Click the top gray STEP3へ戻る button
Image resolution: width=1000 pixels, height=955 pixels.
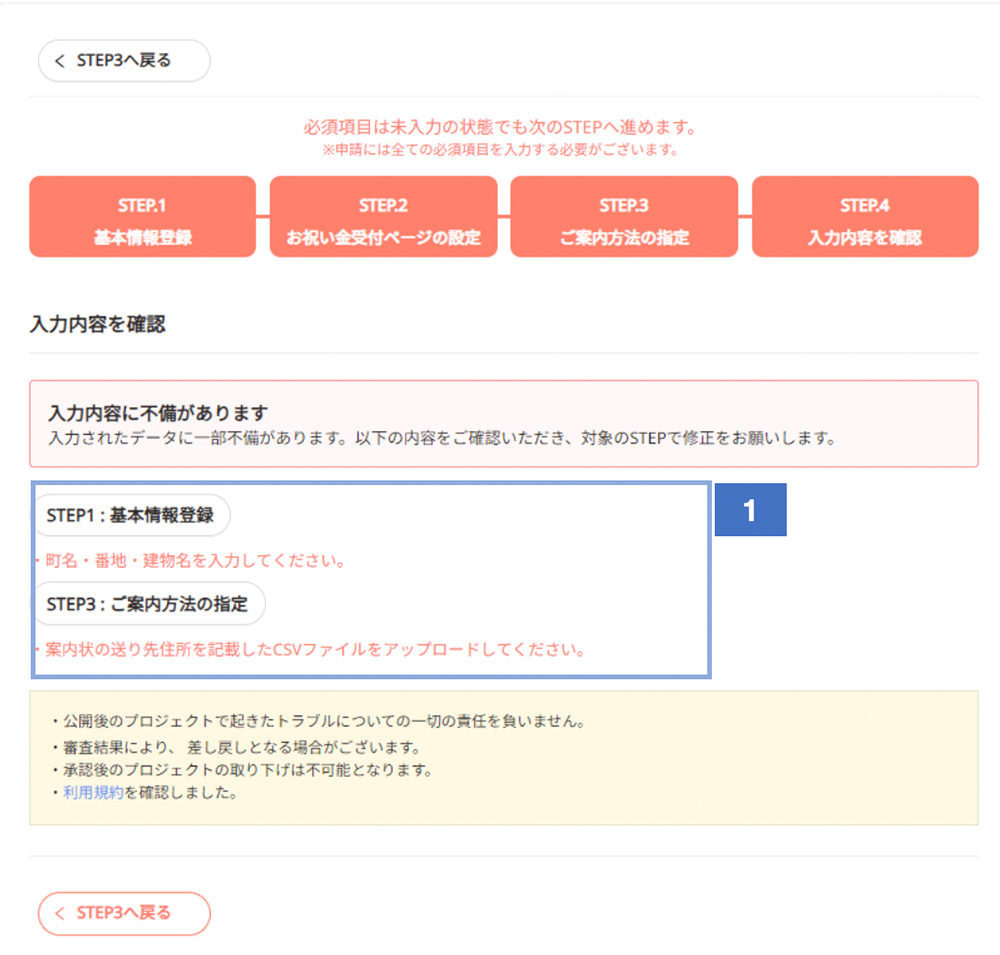[124, 61]
